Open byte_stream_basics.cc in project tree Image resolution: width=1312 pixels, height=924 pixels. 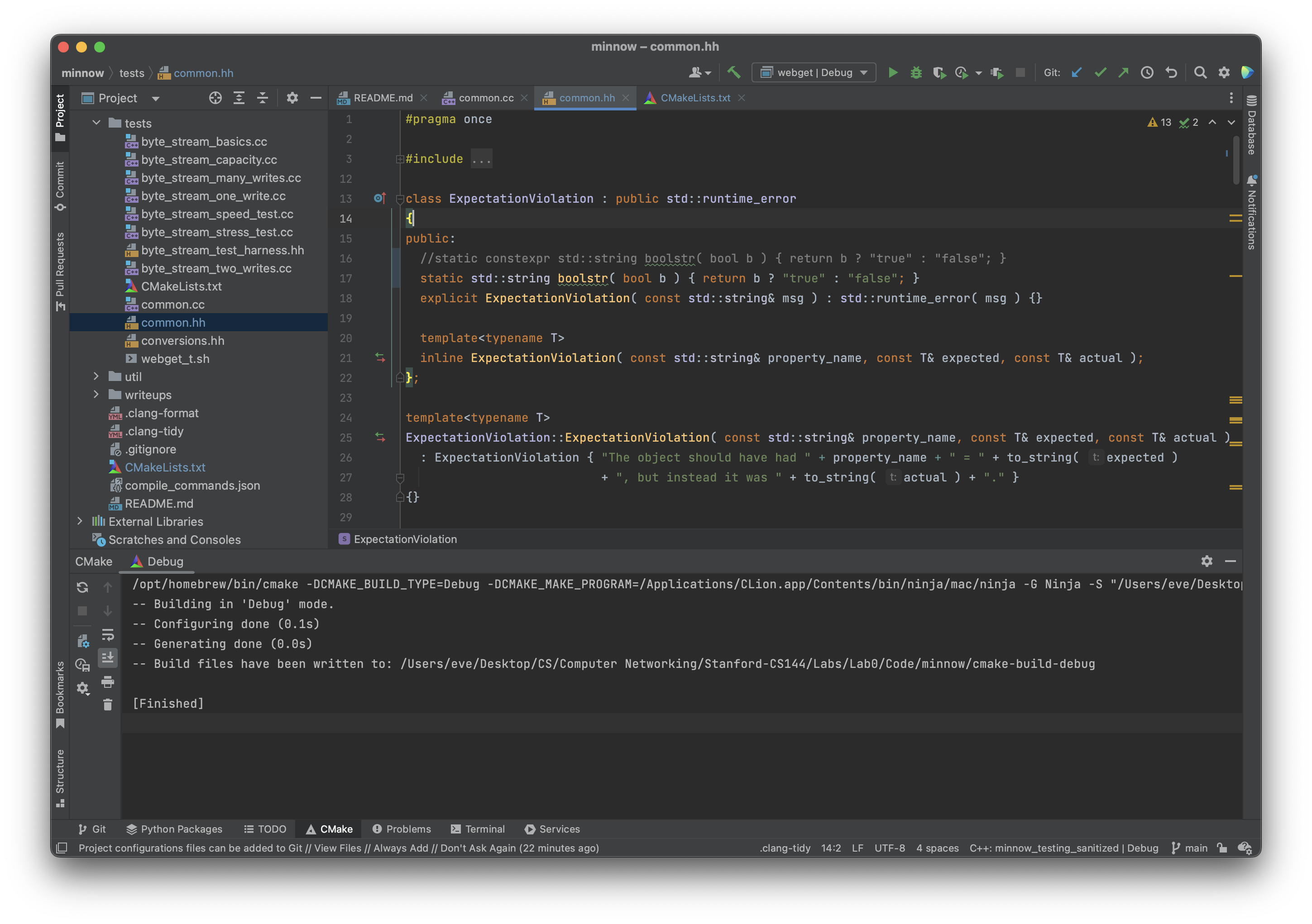point(204,142)
